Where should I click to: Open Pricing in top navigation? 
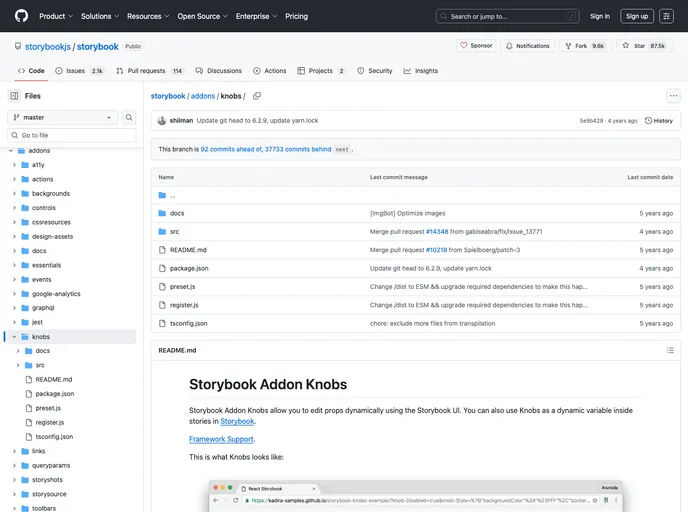(296, 16)
